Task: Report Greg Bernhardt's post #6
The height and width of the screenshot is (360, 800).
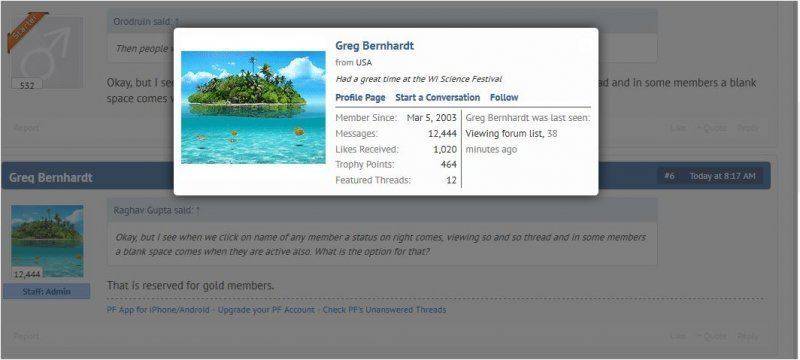Action: coord(26,336)
